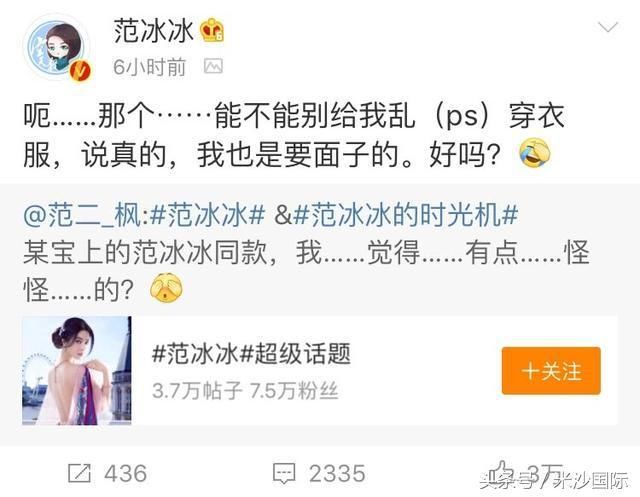Image resolution: width=640 pixels, height=497 pixels.
Task: Open the @范二_枫 user mention
Action: 83,215
